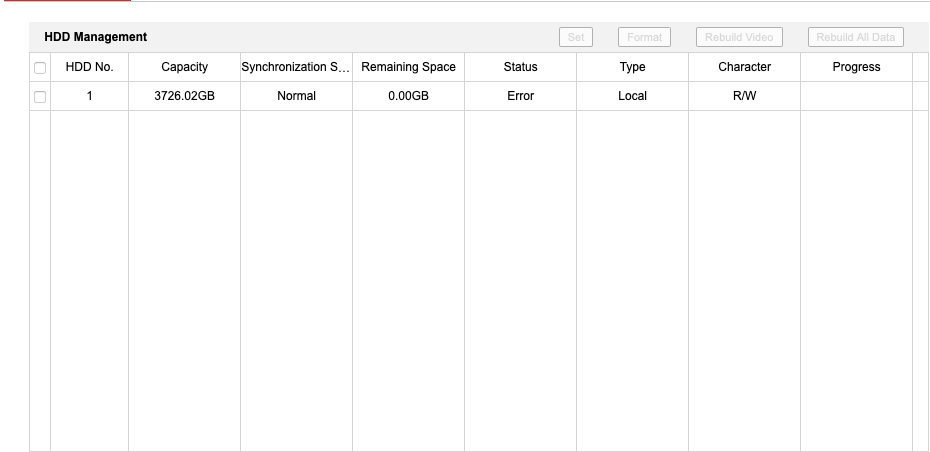
Task: Toggle the select-all checkbox in table header
Action: pyautogui.click(x=40, y=68)
